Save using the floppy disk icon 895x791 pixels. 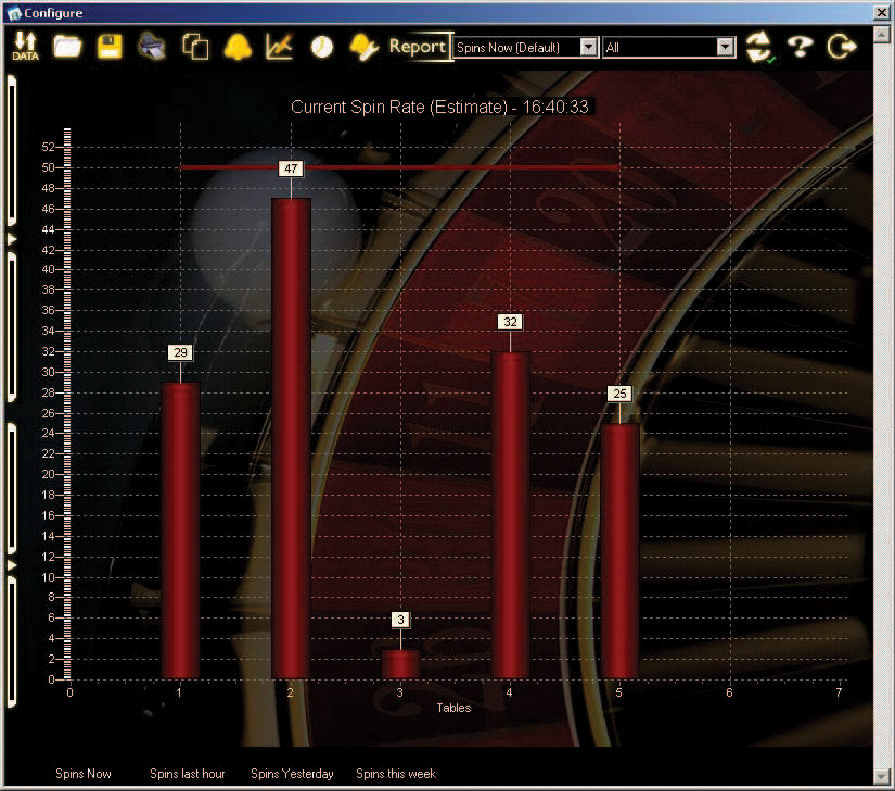tap(109, 47)
